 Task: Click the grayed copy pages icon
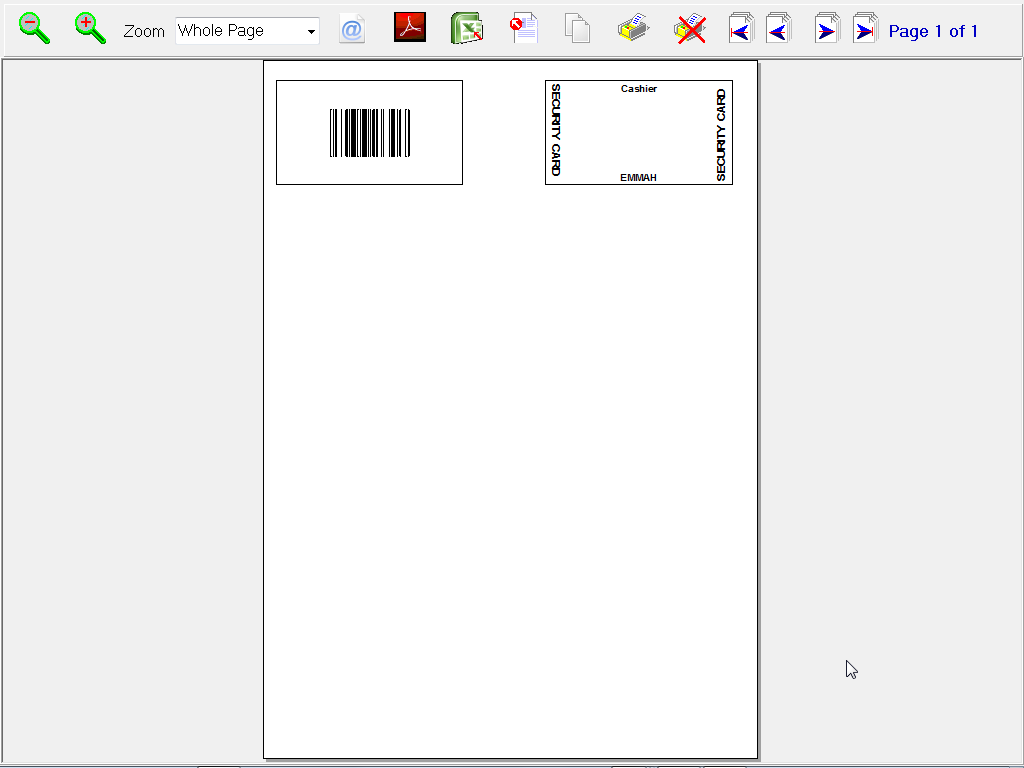pos(577,29)
